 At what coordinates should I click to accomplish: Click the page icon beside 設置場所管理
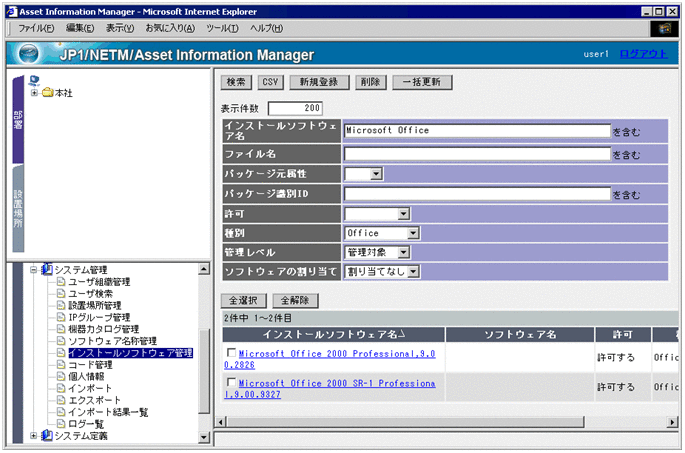pos(61,305)
